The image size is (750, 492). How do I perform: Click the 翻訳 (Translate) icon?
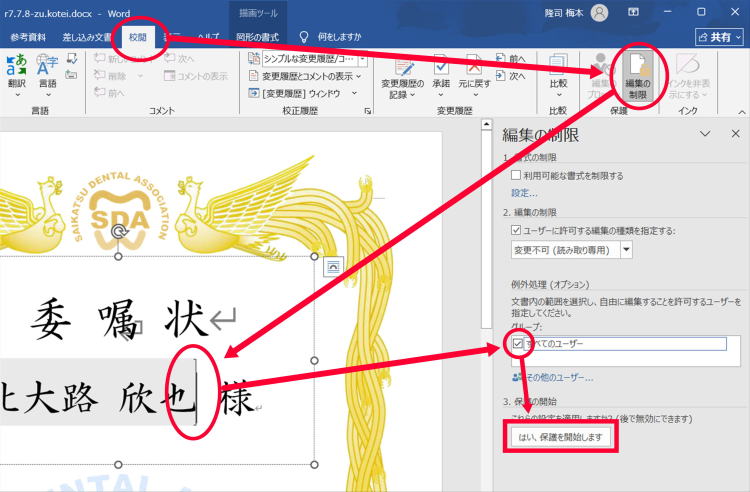(x=16, y=70)
